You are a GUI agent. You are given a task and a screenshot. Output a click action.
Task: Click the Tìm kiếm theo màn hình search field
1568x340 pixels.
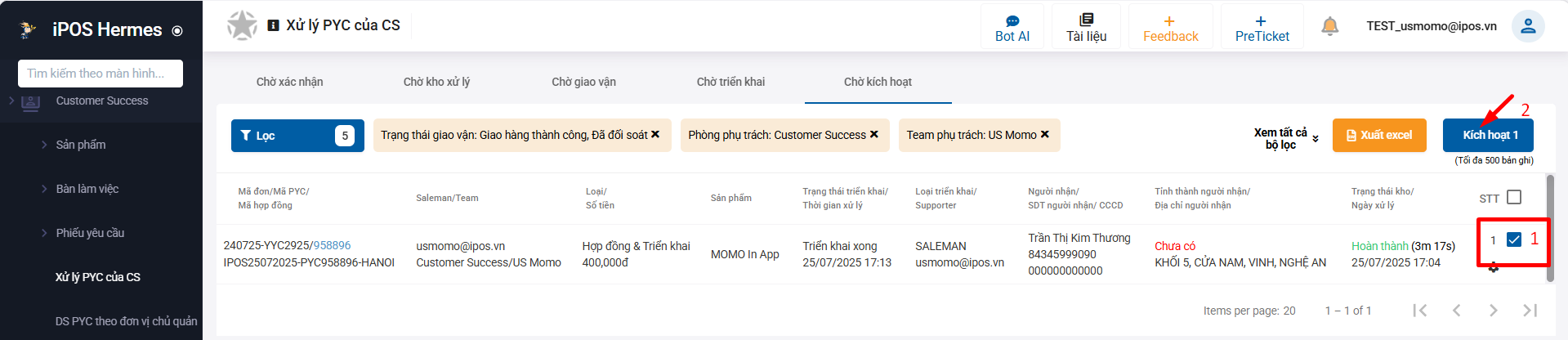pos(101,74)
